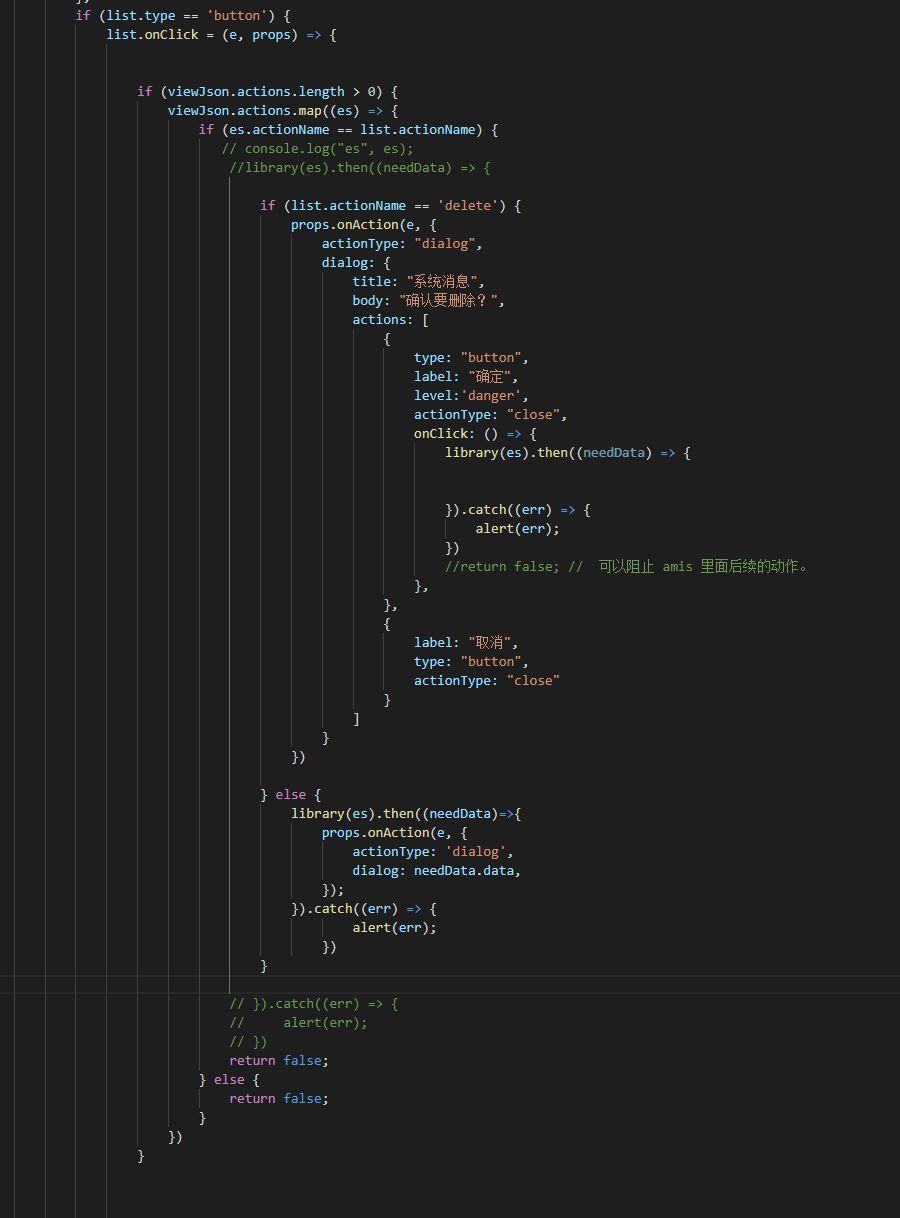Viewport: 900px width, 1218px height.
Task: Click the line 'label: "取消",'
Action: click(x=467, y=643)
